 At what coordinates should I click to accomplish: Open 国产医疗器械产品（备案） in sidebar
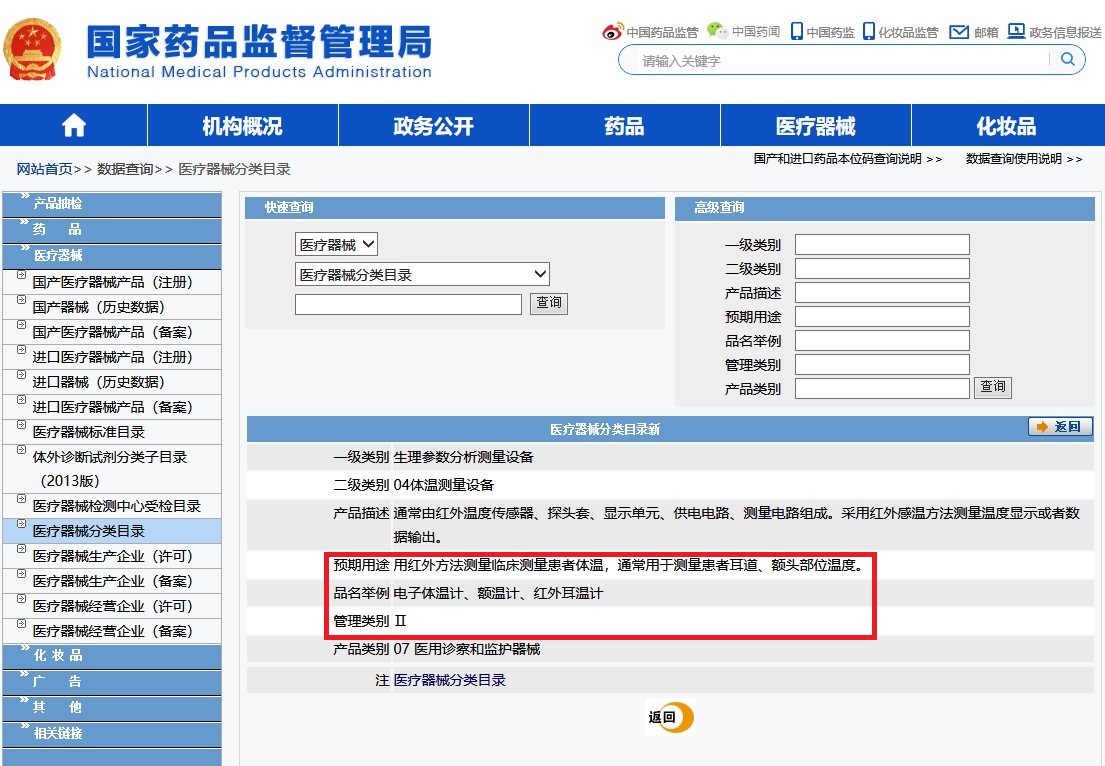[113, 332]
